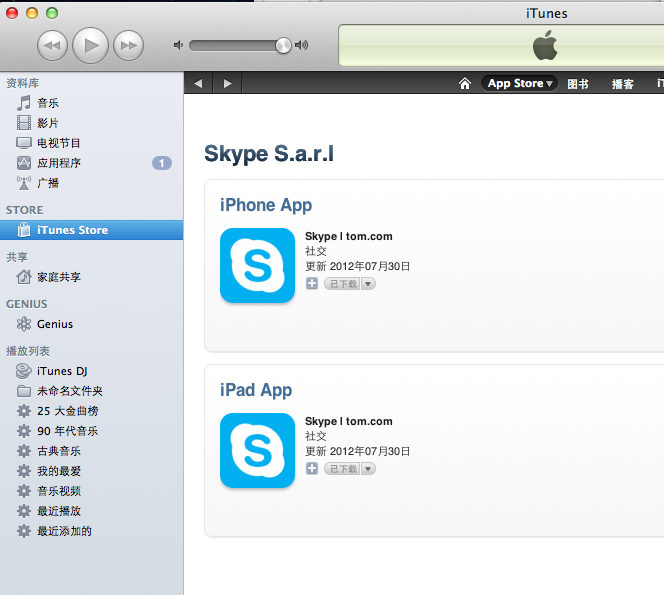Open 音乐 library in sidebar
Image resolution: width=664 pixels, height=595 pixels.
click(91, 103)
